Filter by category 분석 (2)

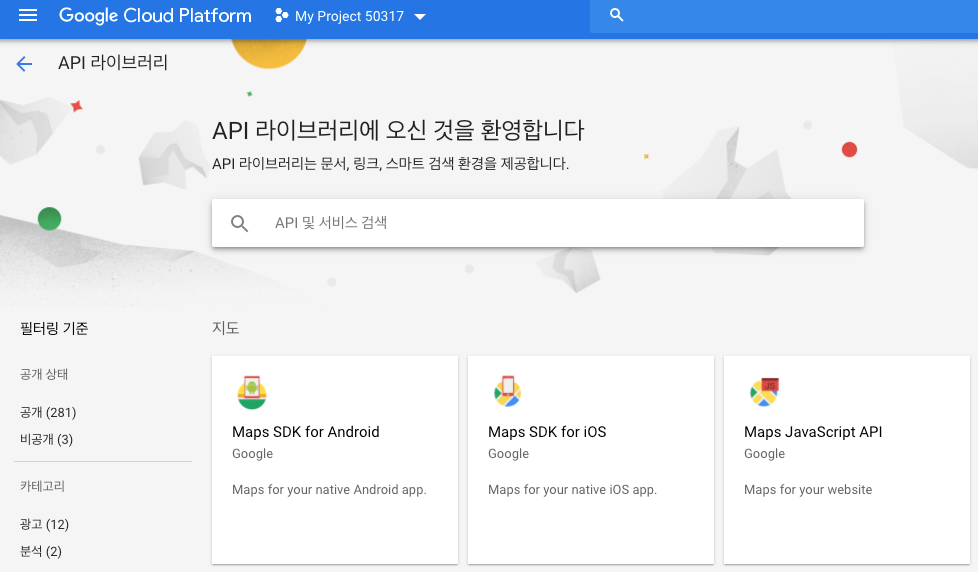[41, 551]
